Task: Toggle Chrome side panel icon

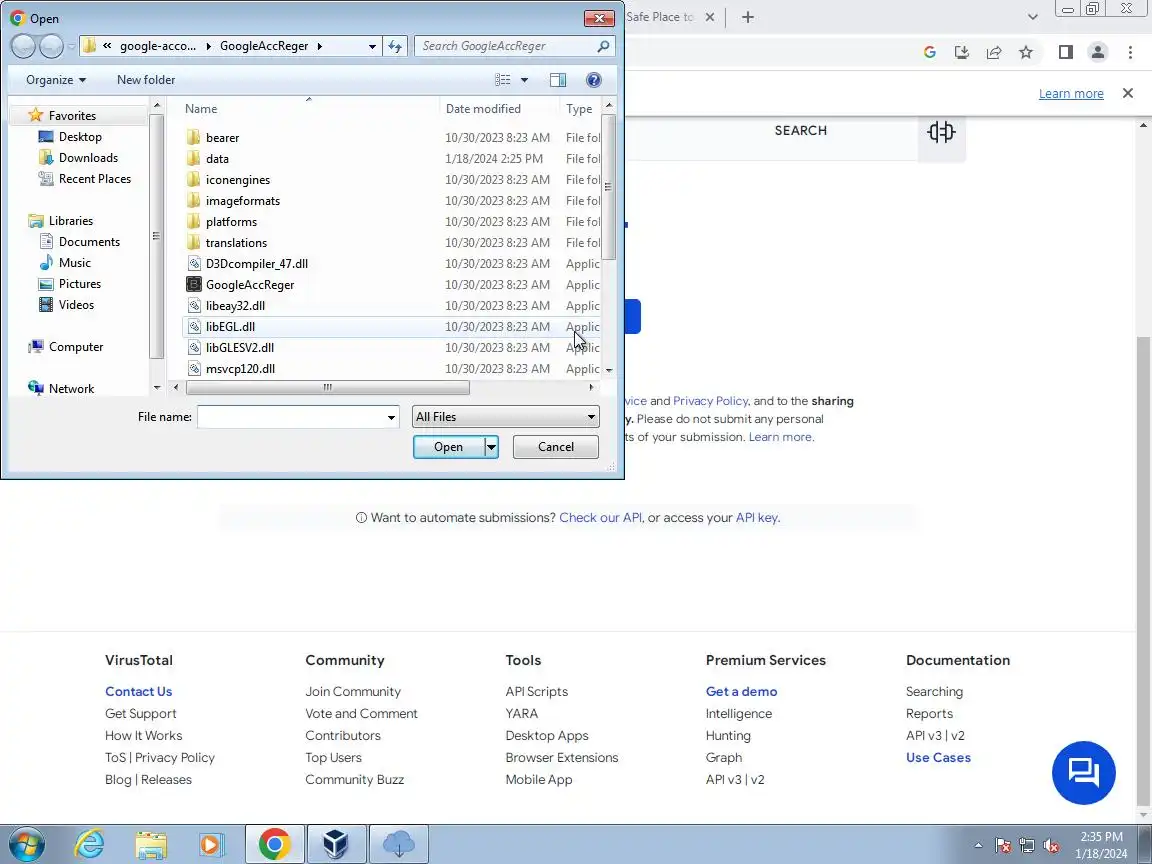Action: tap(1065, 52)
